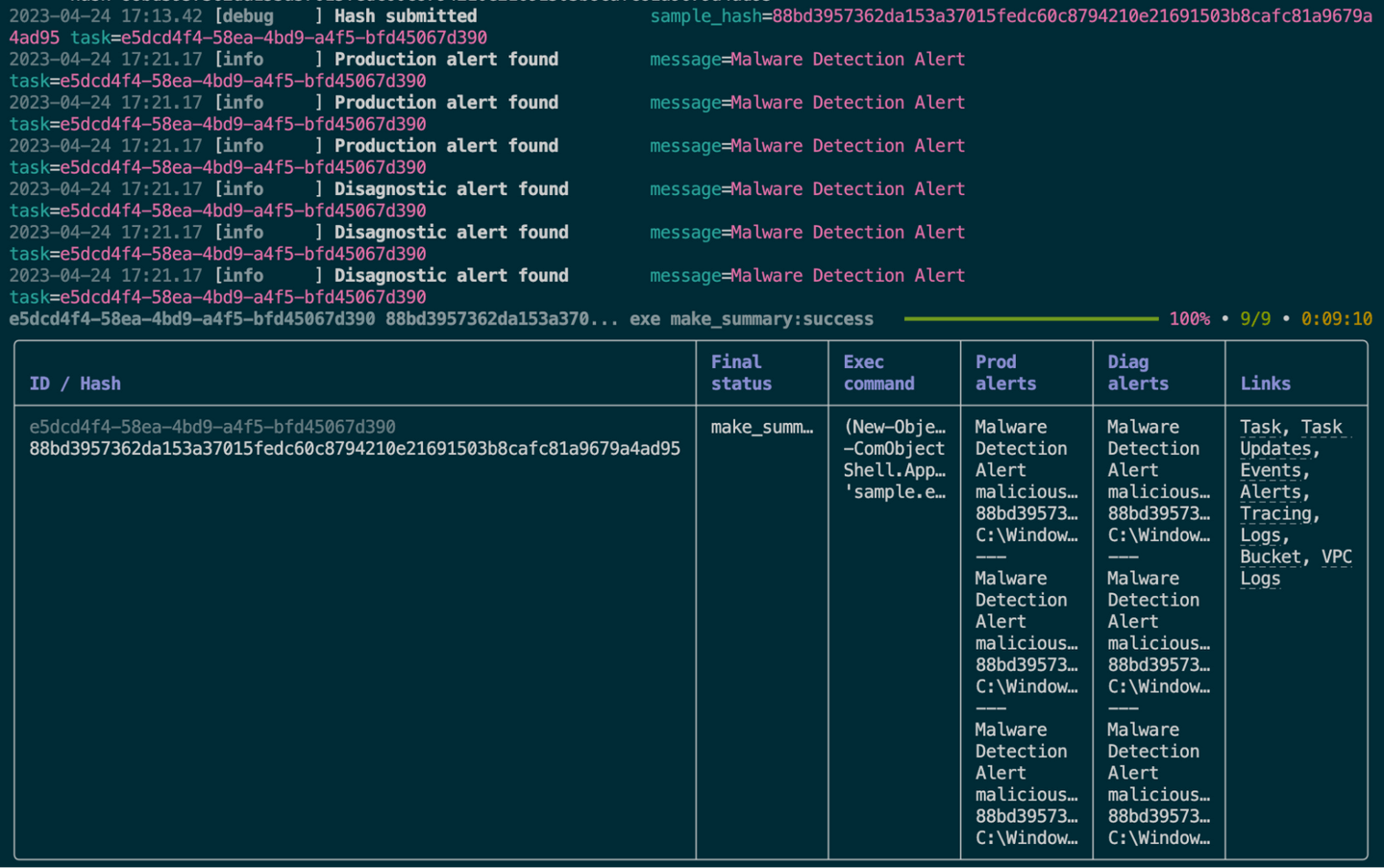Click the grey task ID in table row

[212, 427]
